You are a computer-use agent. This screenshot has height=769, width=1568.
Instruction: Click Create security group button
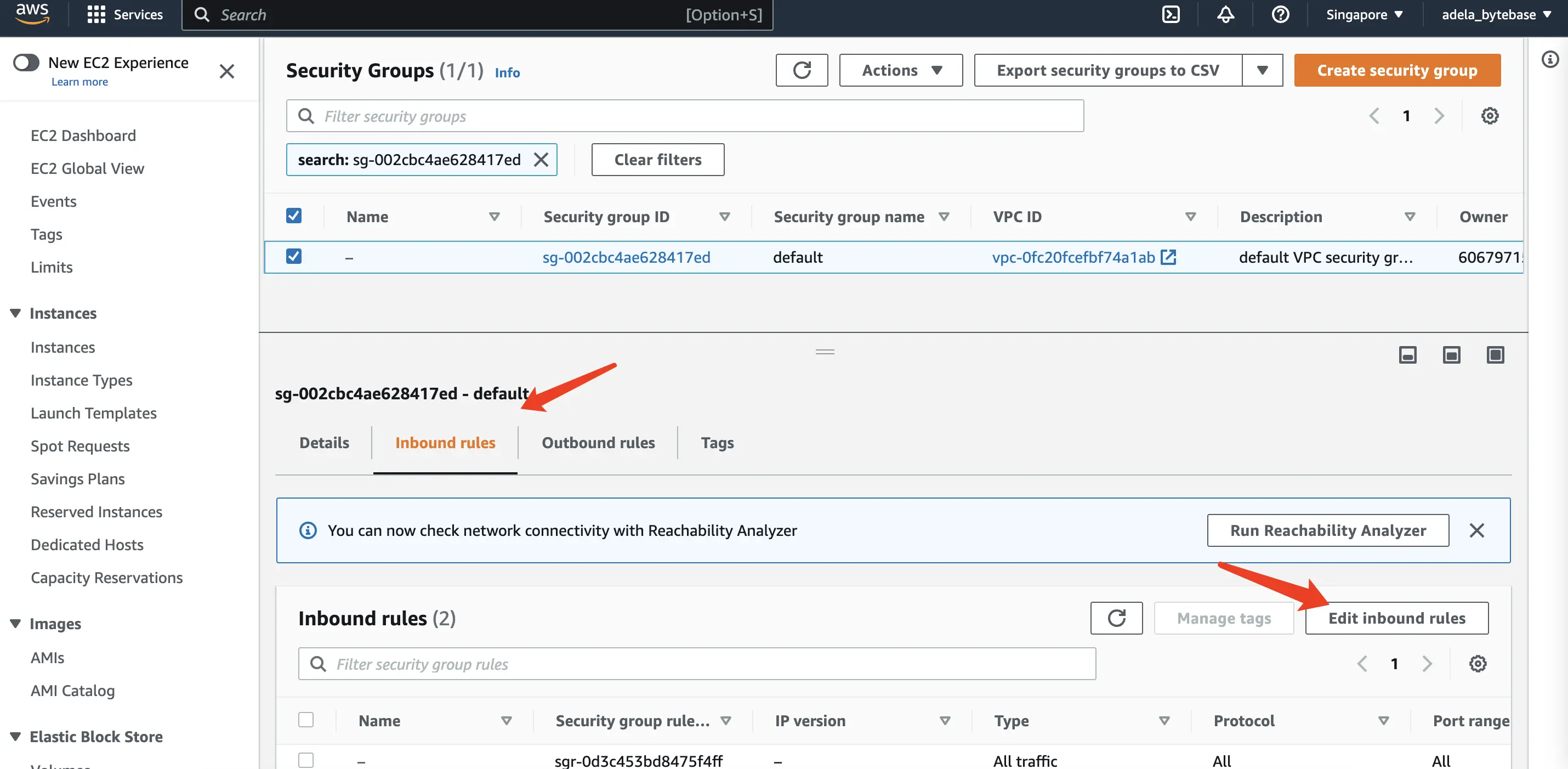(x=1397, y=70)
